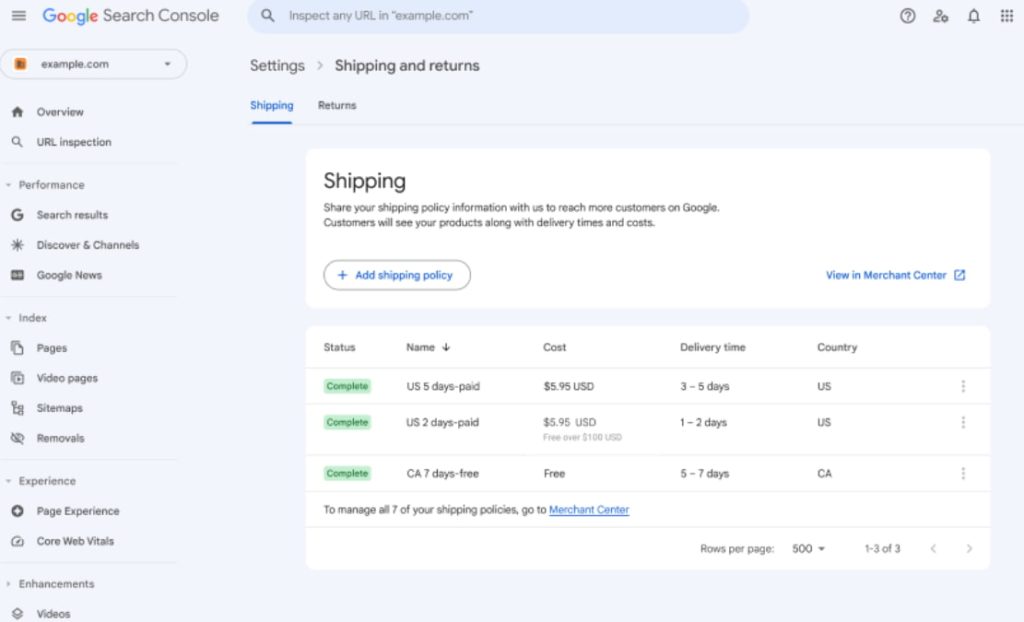Open the notifications bell
This screenshot has height=622, width=1024.
(973, 16)
